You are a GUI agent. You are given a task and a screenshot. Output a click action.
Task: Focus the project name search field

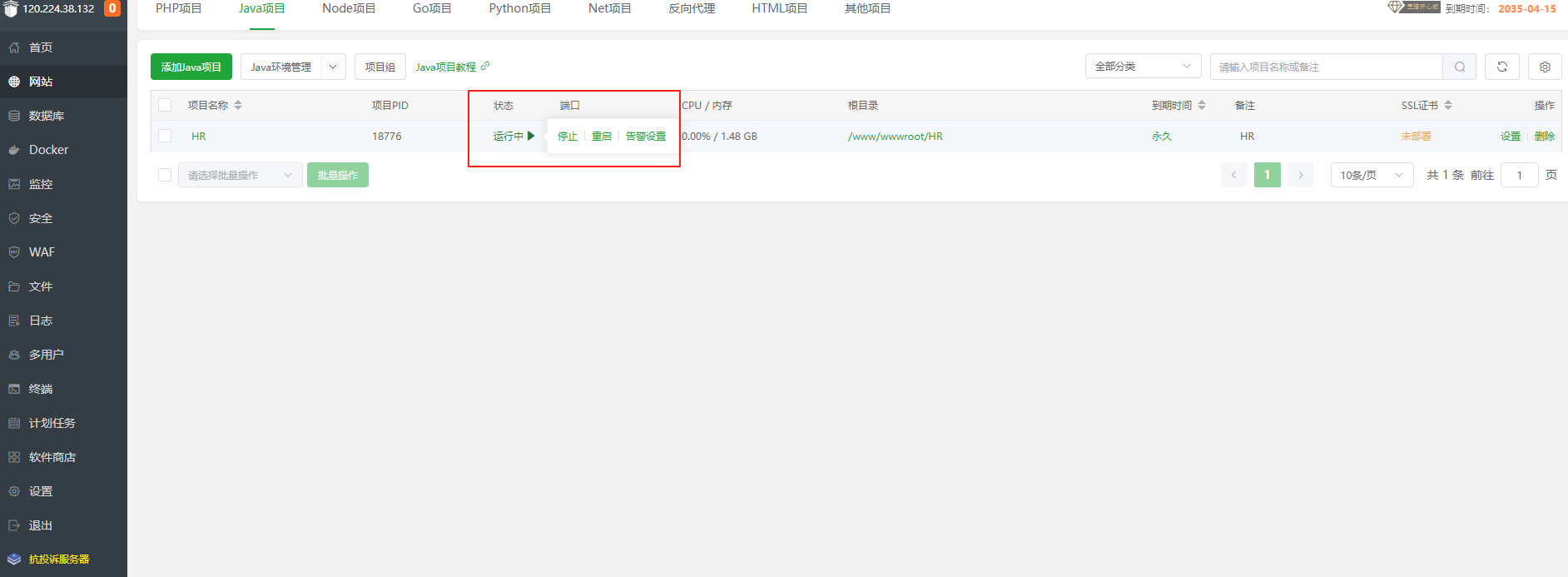click(1326, 67)
